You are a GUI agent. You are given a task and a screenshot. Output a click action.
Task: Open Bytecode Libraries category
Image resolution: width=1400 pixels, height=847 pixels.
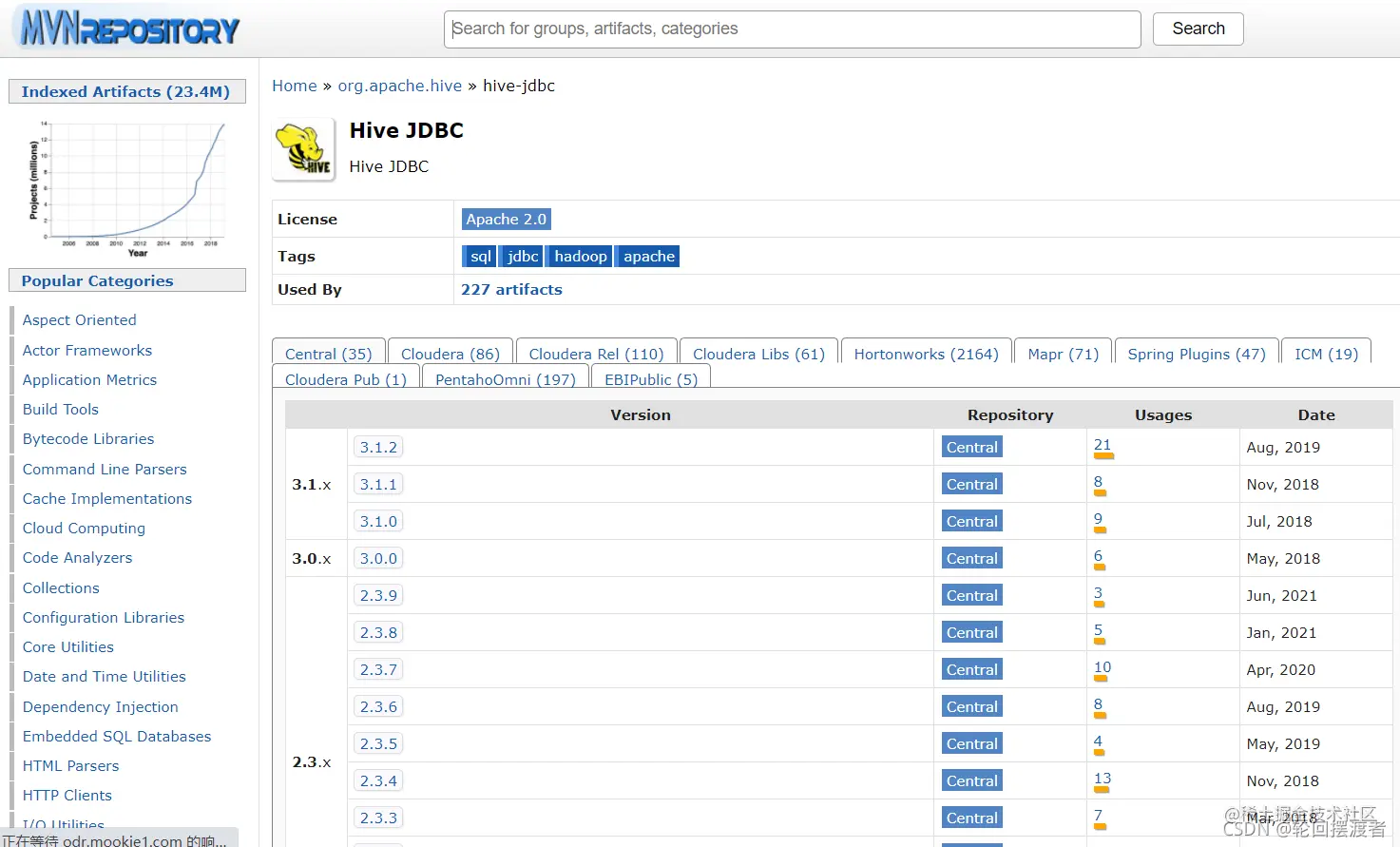click(88, 439)
